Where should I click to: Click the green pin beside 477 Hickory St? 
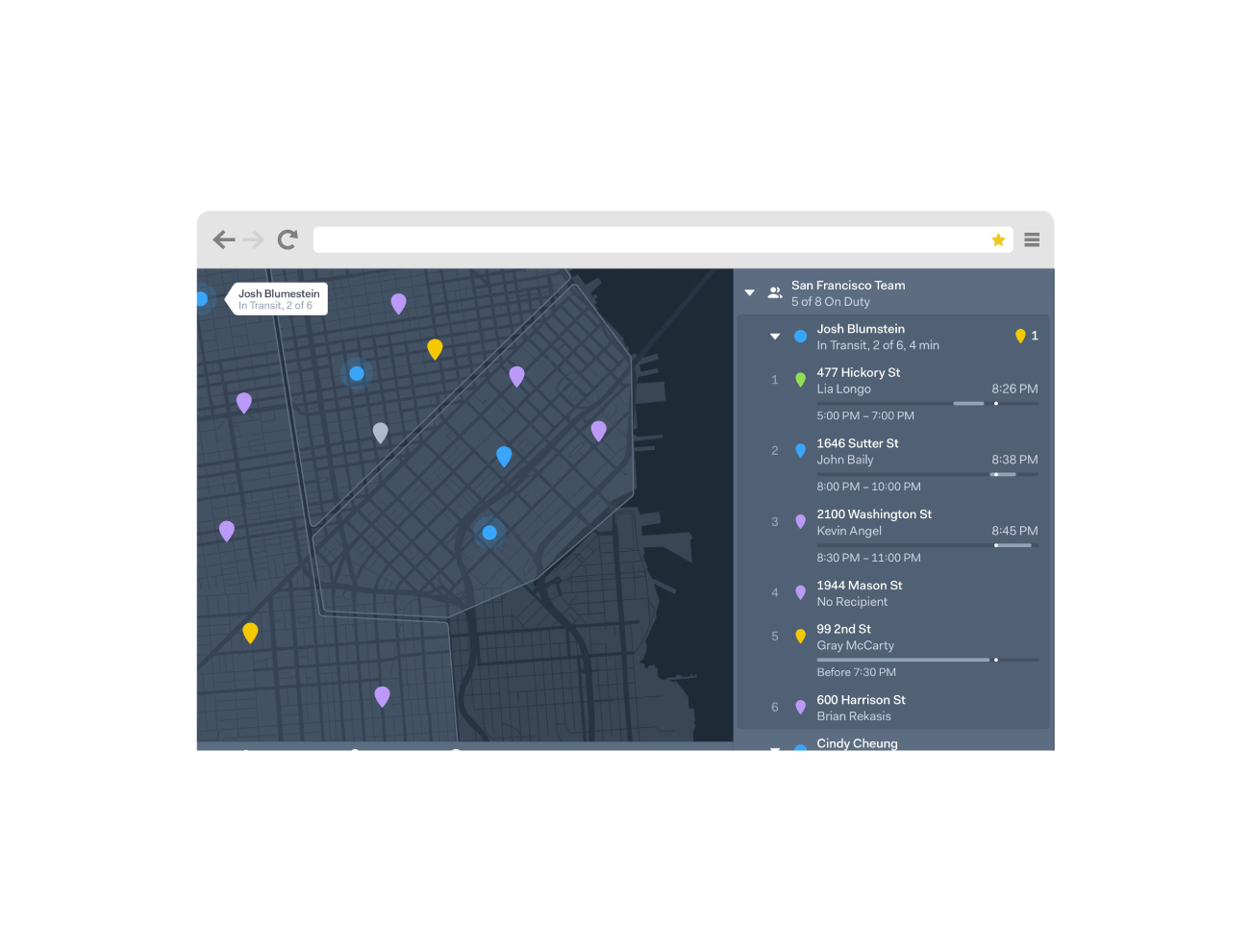point(800,380)
